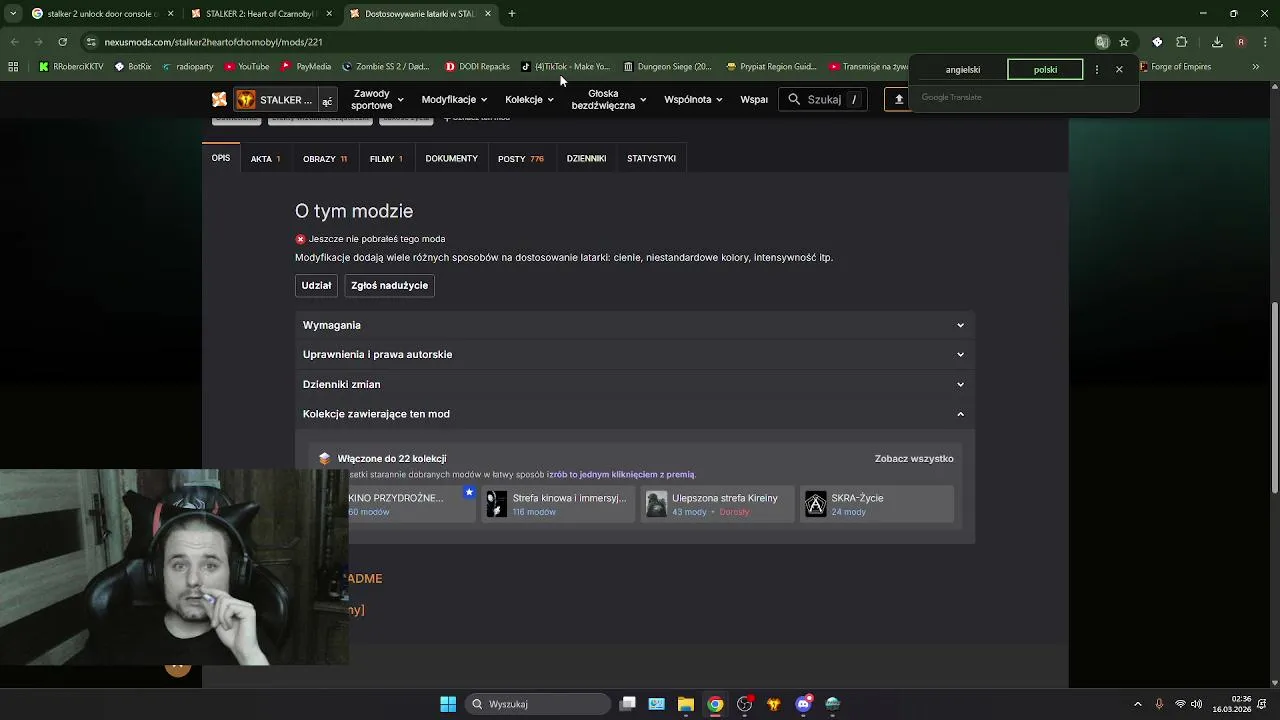Select polski in Google Translate popup
The image size is (1280, 720).
point(1045,69)
